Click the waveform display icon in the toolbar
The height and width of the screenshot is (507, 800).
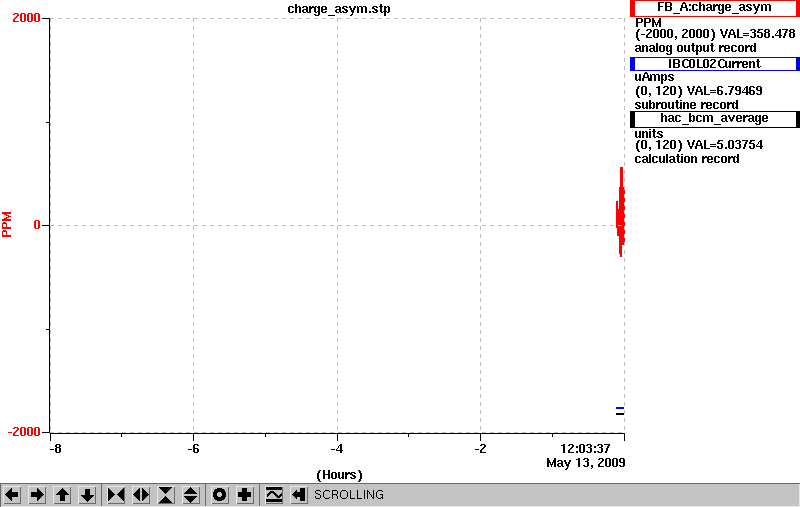pyautogui.click(x=274, y=495)
